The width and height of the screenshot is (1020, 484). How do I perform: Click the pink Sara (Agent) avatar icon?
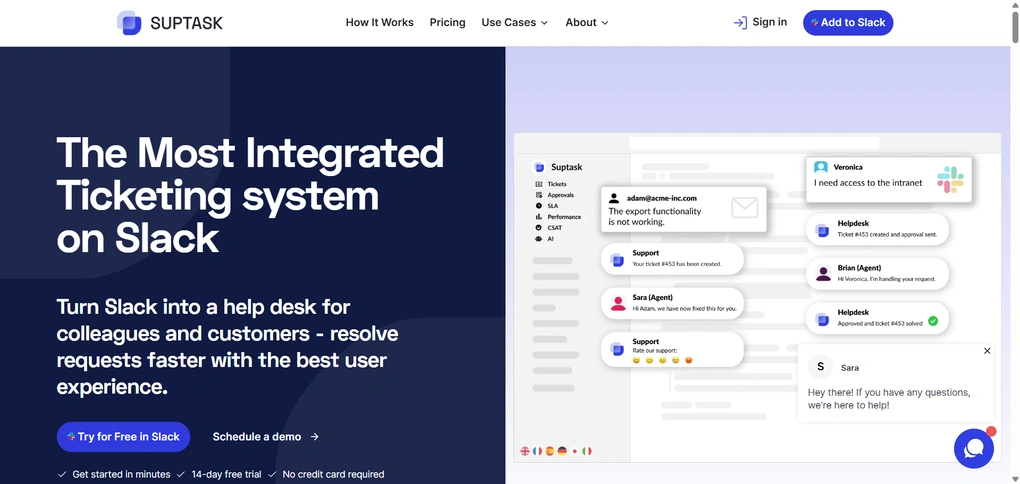(618, 303)
